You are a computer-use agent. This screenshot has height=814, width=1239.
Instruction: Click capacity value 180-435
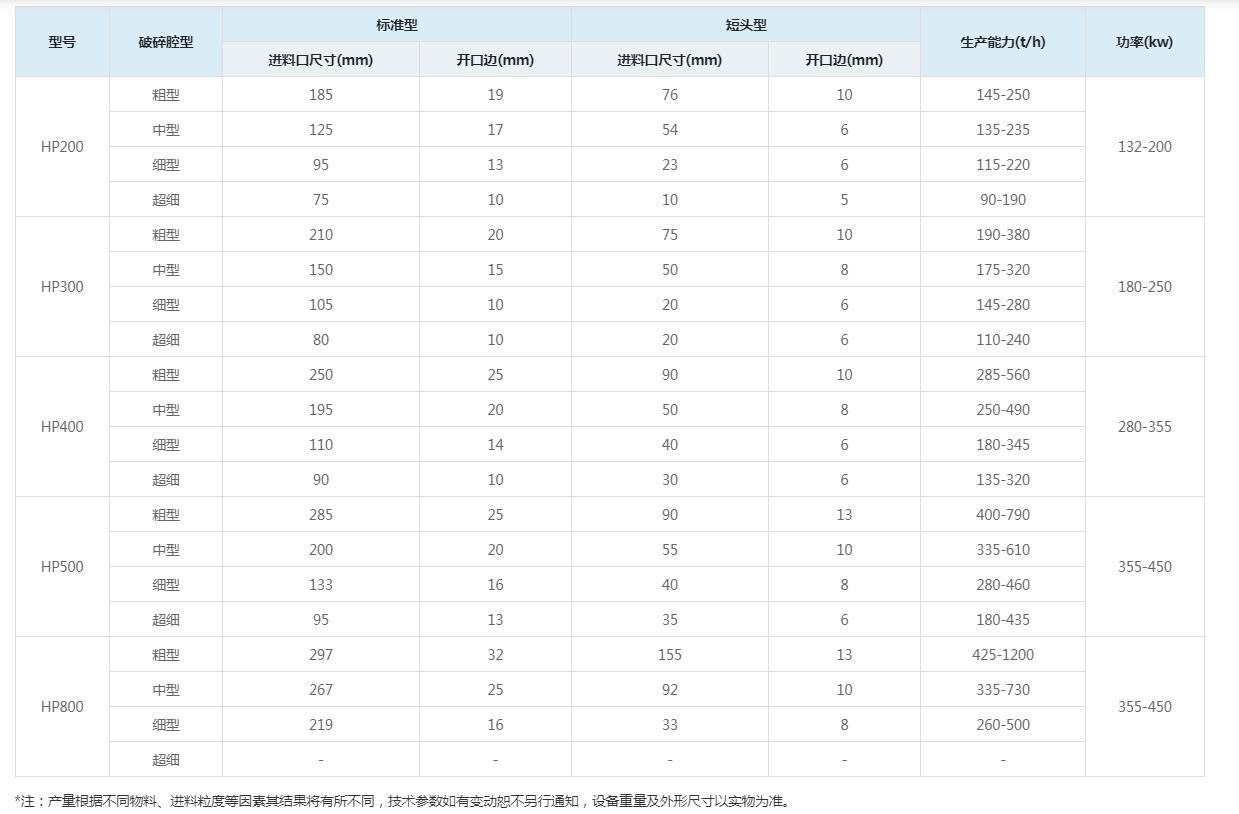1003,620
